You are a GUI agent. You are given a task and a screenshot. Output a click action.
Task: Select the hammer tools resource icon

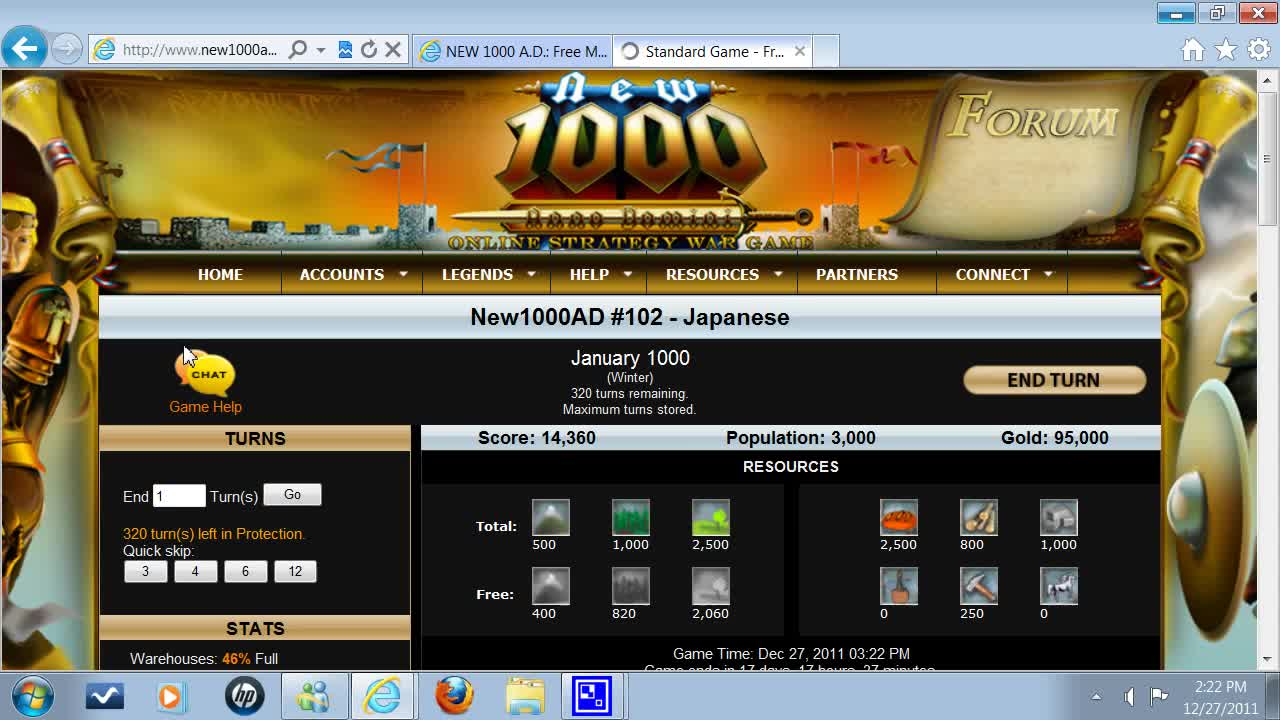[x=977, y=585]
